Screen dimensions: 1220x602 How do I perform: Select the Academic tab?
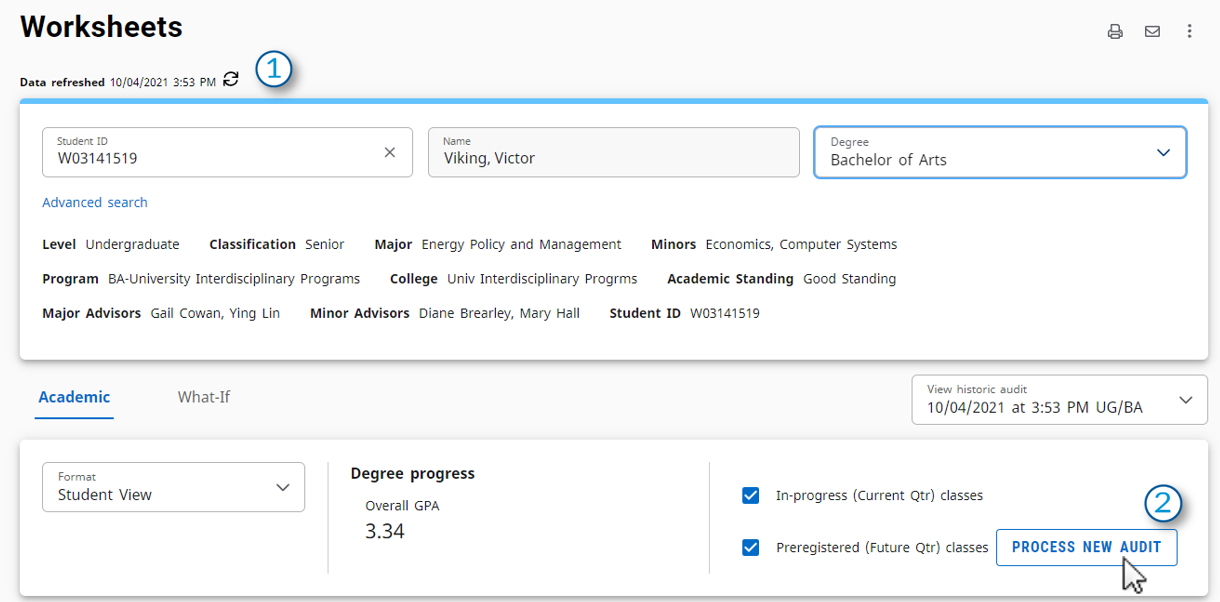(x=74, y=397)
